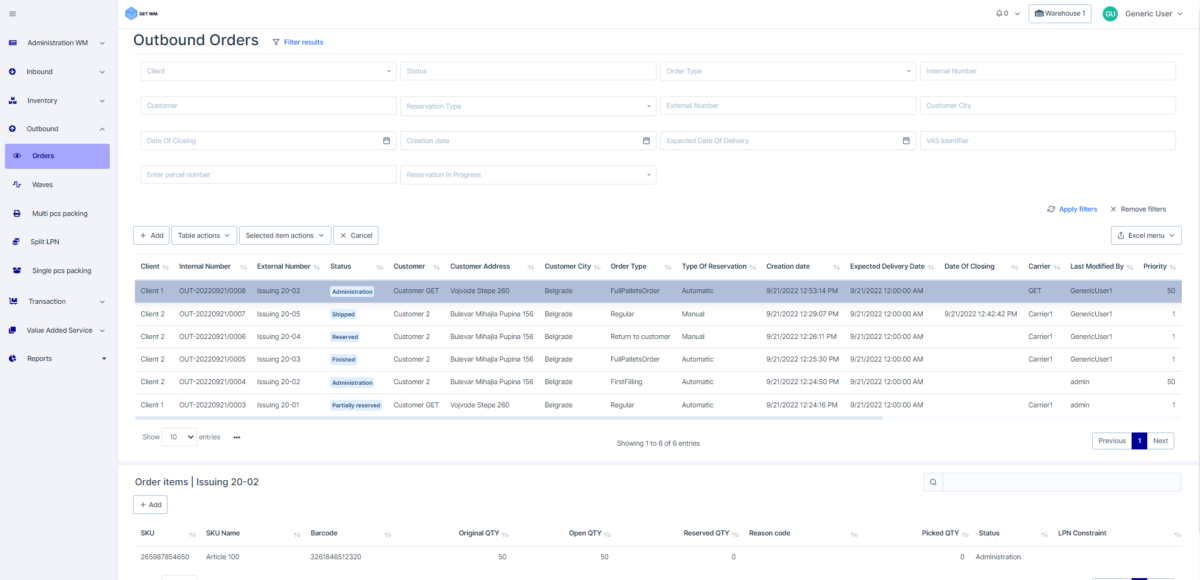Click the search icon in Order items panel

(933, 481)
